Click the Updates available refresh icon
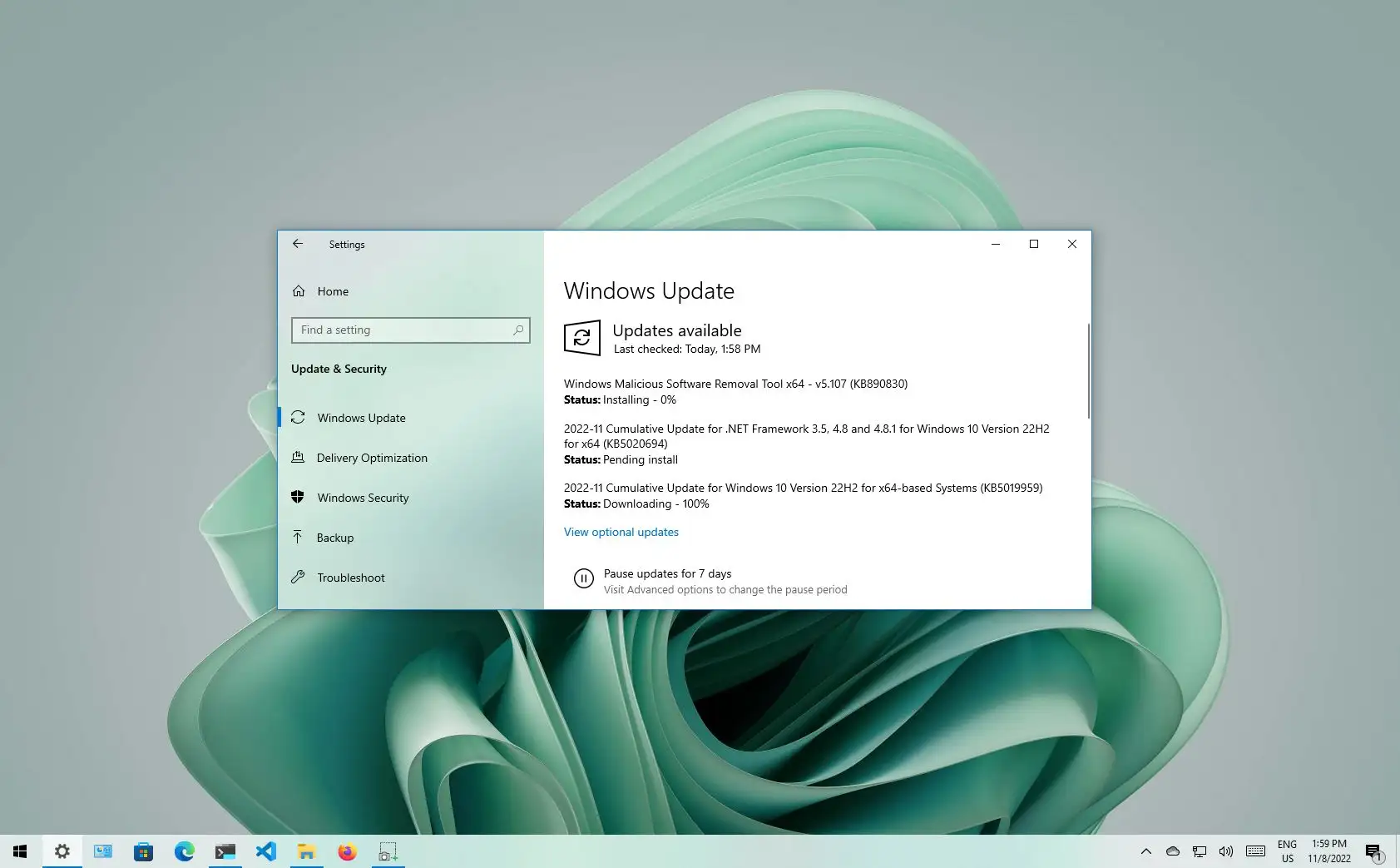This screenshot has height=868, width=1400. (582, 338)
